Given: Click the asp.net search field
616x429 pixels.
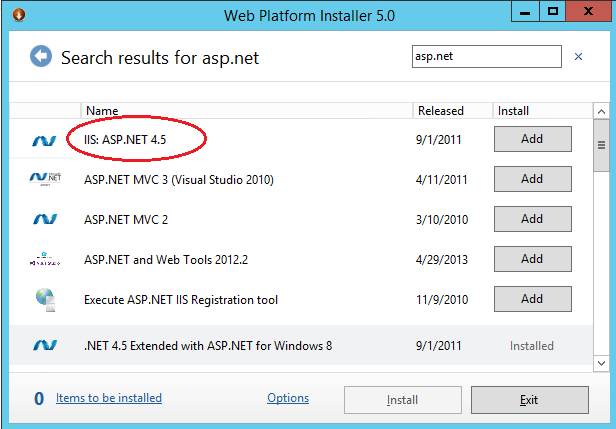Looking at the screenshot, I should click(x=487, y=57).
